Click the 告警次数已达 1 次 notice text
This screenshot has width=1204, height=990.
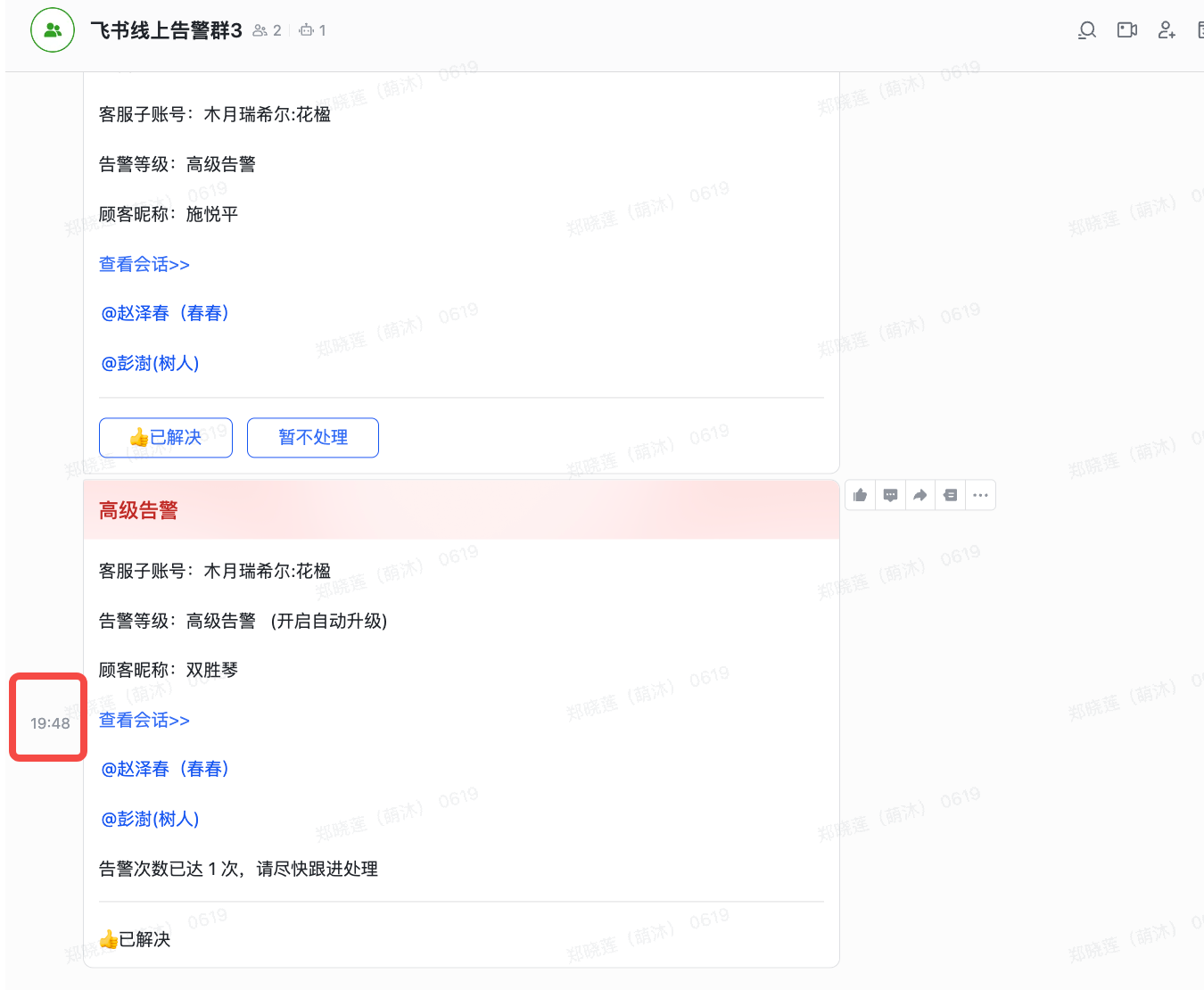(238, 869)
